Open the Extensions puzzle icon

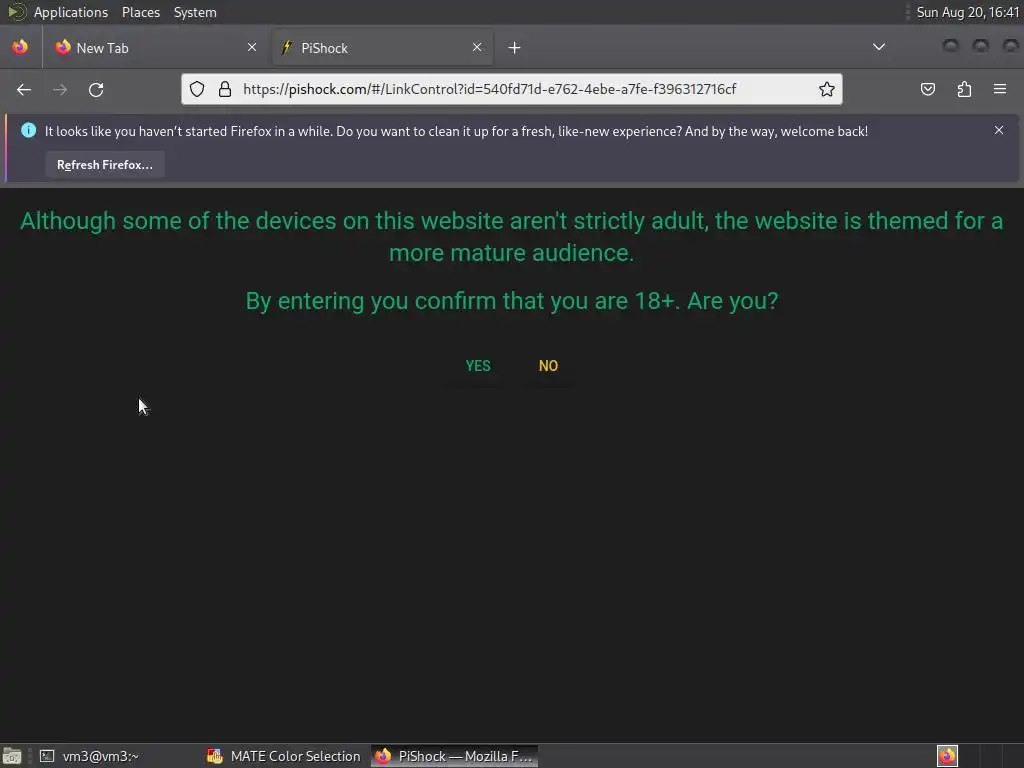point(964,89)
